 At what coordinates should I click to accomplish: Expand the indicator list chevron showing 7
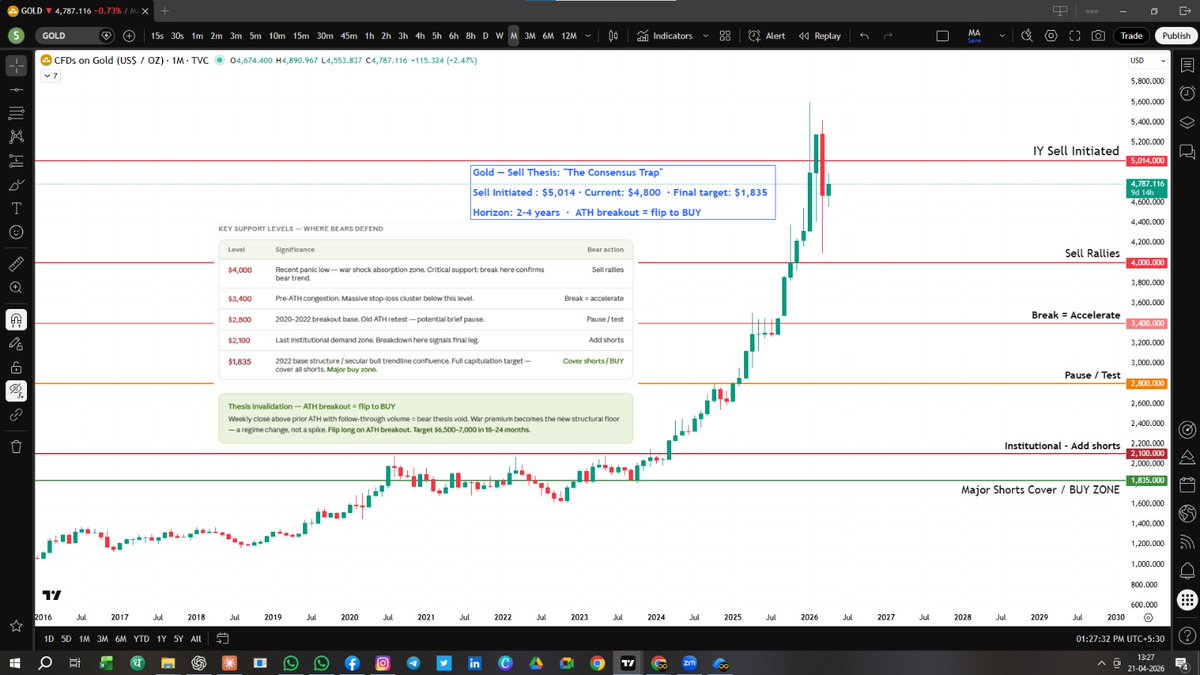[x=48, y=75]
